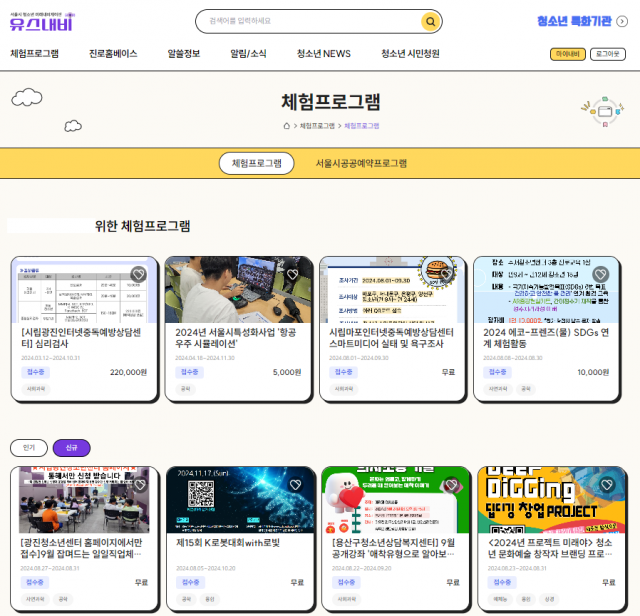Click the 로그아웃 button
Screen dimensions: 640x616
click(607, 54)
